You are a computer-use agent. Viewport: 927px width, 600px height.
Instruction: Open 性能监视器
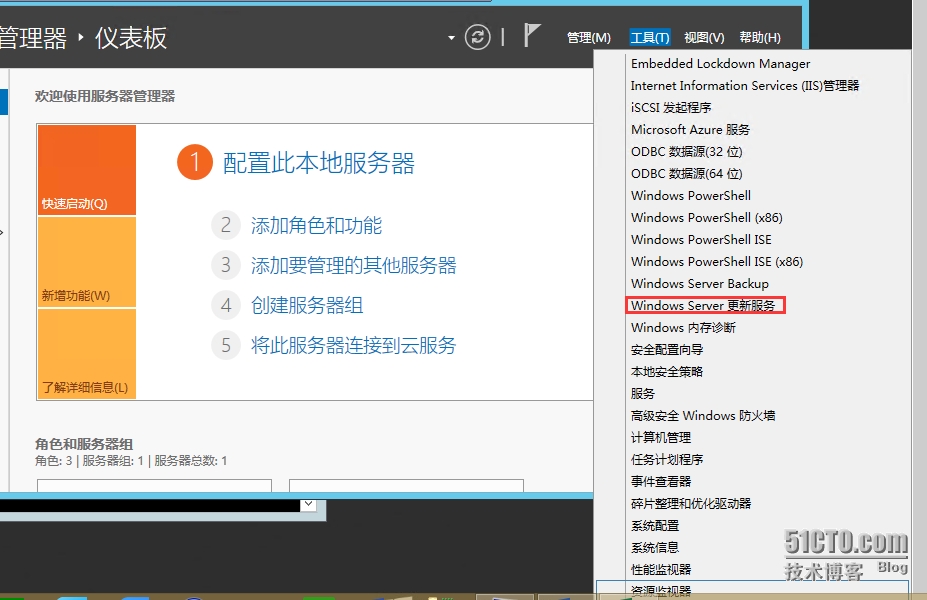661,569
